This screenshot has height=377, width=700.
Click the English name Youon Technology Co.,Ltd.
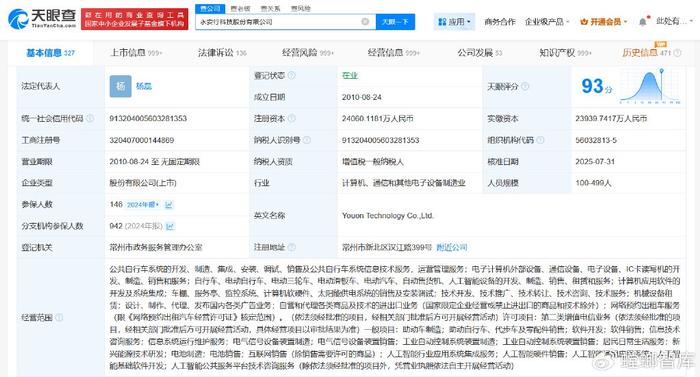(x=388, y=215)
